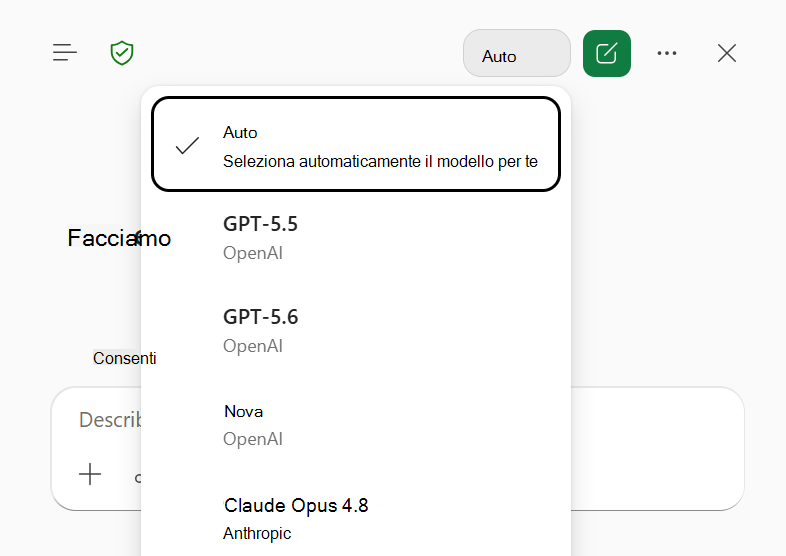Click the plus attach icon in prompt box

point(90,474)
